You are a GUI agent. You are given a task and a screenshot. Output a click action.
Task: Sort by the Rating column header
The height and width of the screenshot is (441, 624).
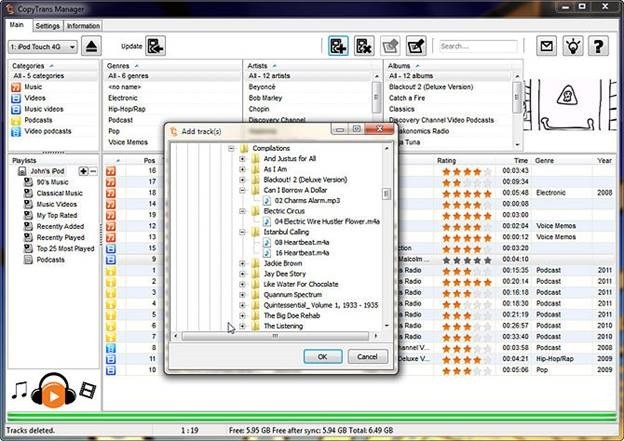447,161
